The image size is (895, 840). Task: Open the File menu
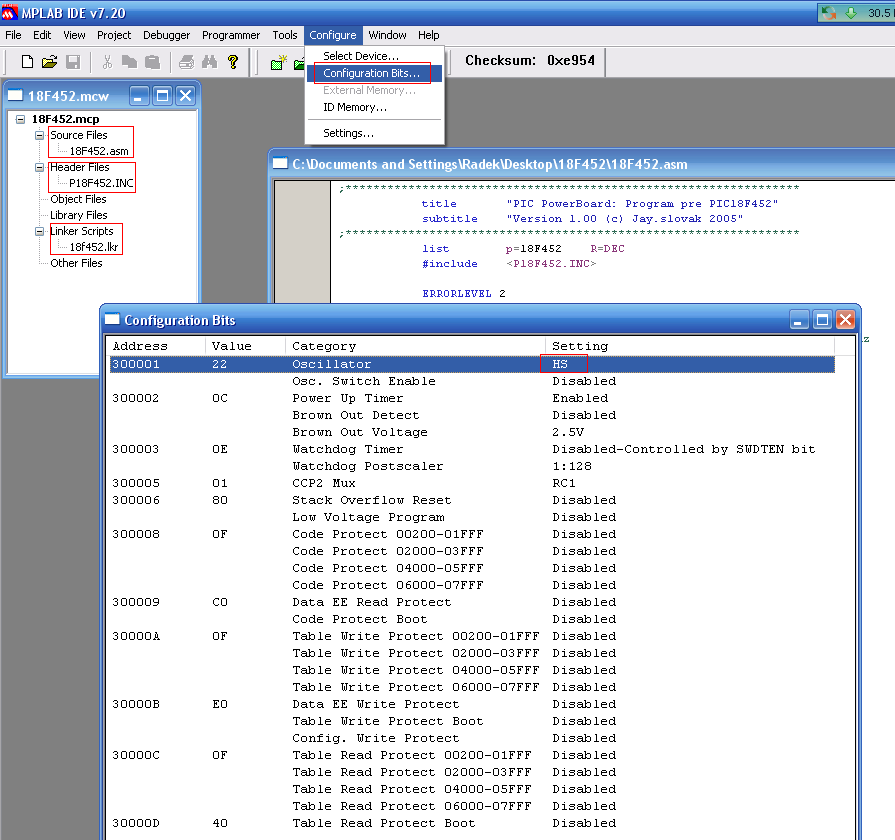(13, 35)
